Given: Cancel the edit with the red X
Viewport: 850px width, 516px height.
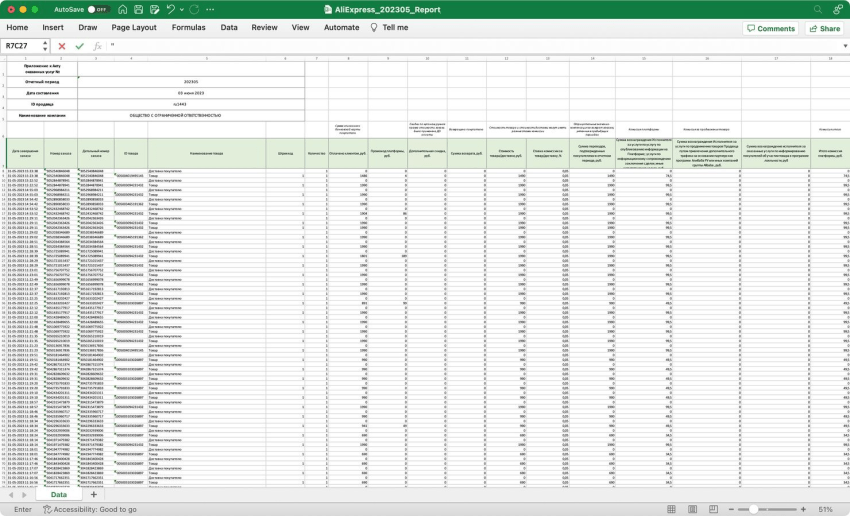Looking at the screenshot, I should (62, 46).
